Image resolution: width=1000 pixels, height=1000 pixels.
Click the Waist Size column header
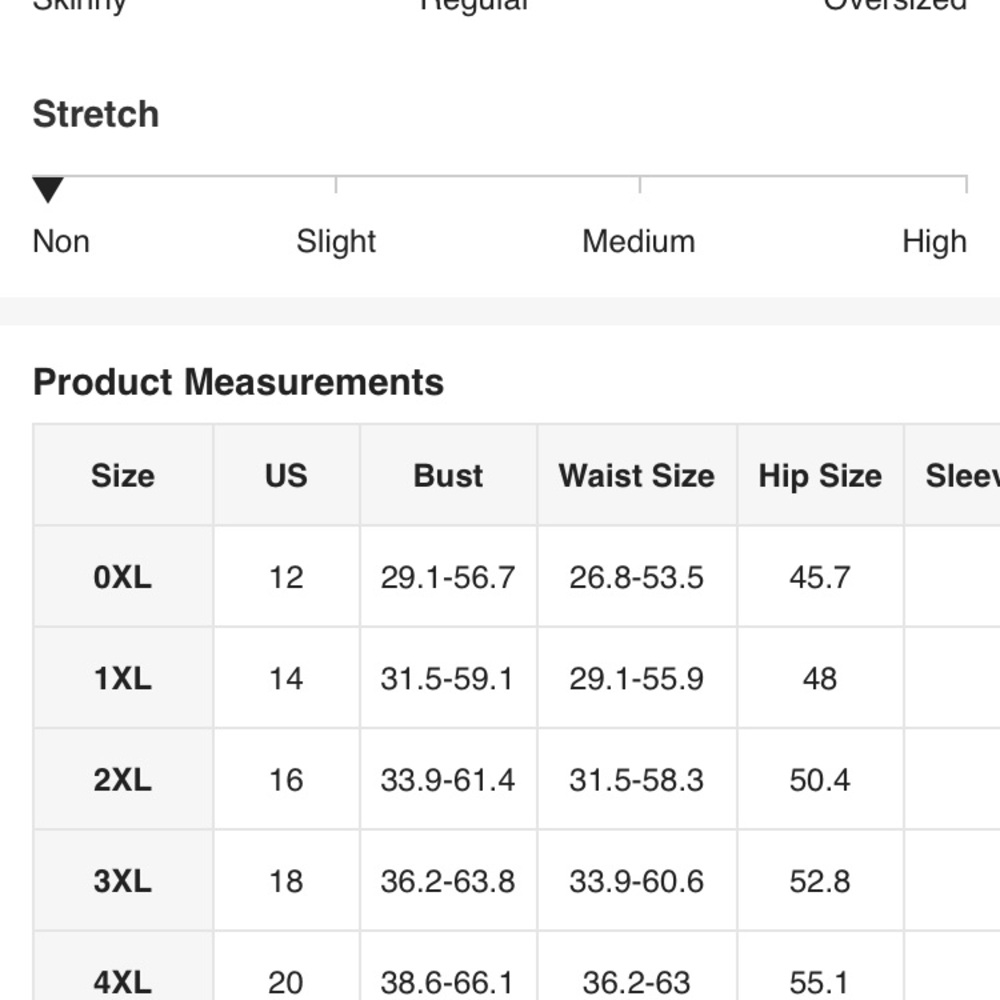click(637, 476)
